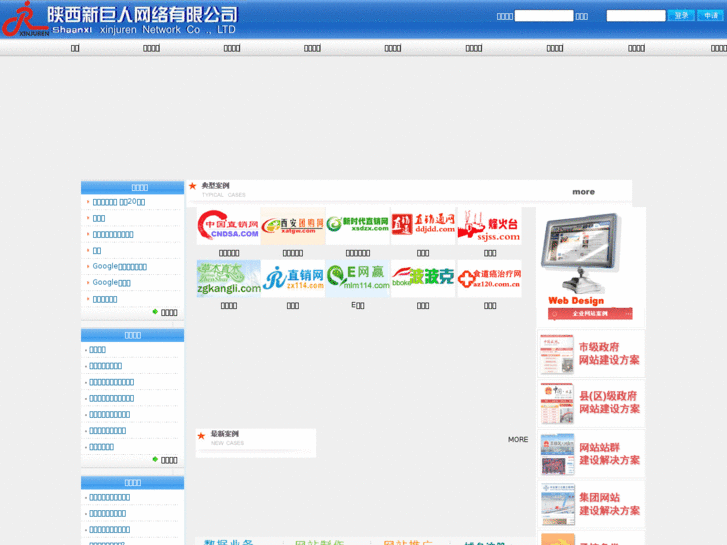727x545 pixels.
Task: Open the ssjss.com case logo
Action: [x=490, y=226]
